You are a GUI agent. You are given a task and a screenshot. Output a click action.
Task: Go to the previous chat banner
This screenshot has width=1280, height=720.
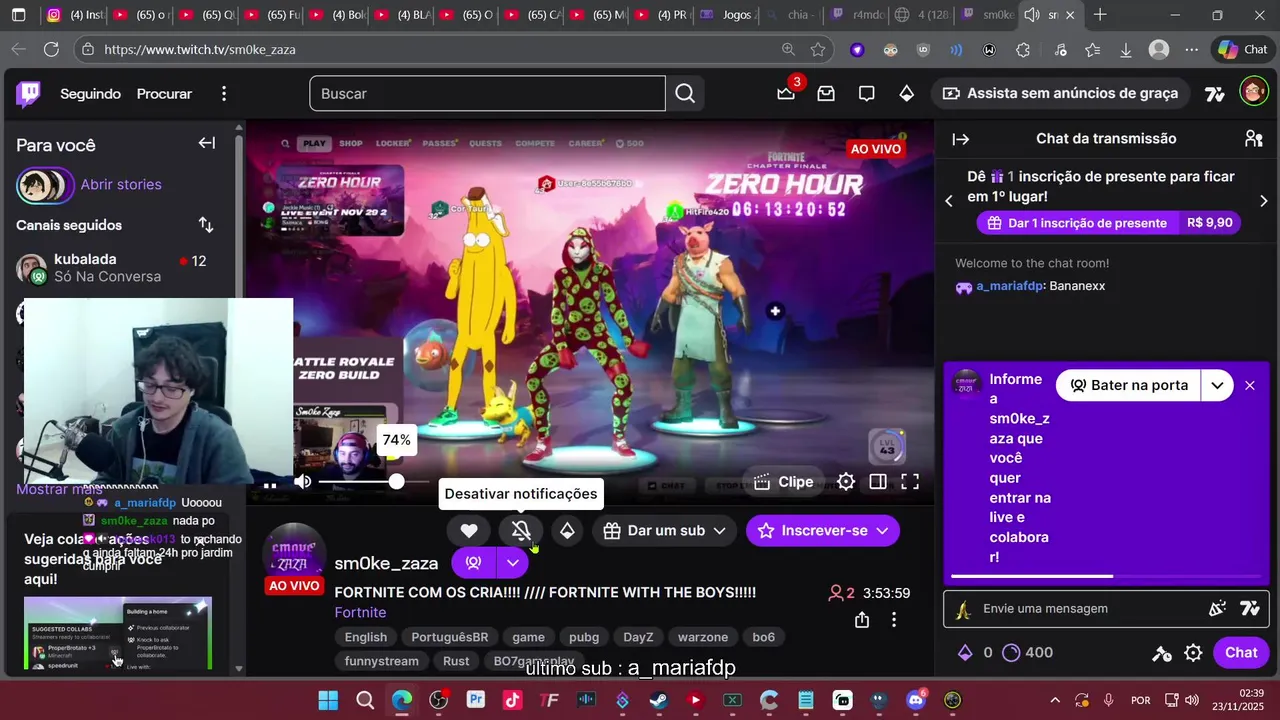point(949,200)
